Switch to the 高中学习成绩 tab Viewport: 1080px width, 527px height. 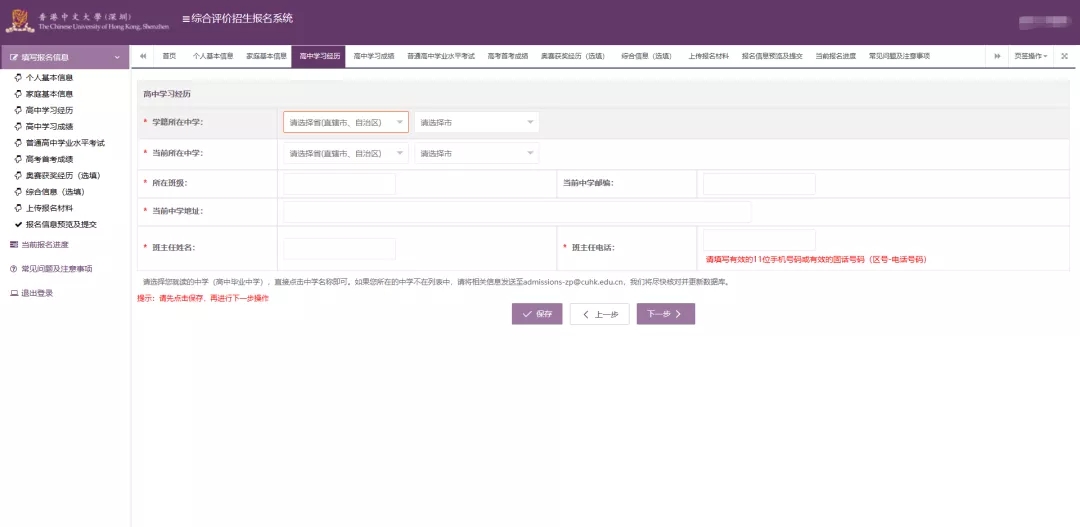pyautogui.click(x=374, y=56)
